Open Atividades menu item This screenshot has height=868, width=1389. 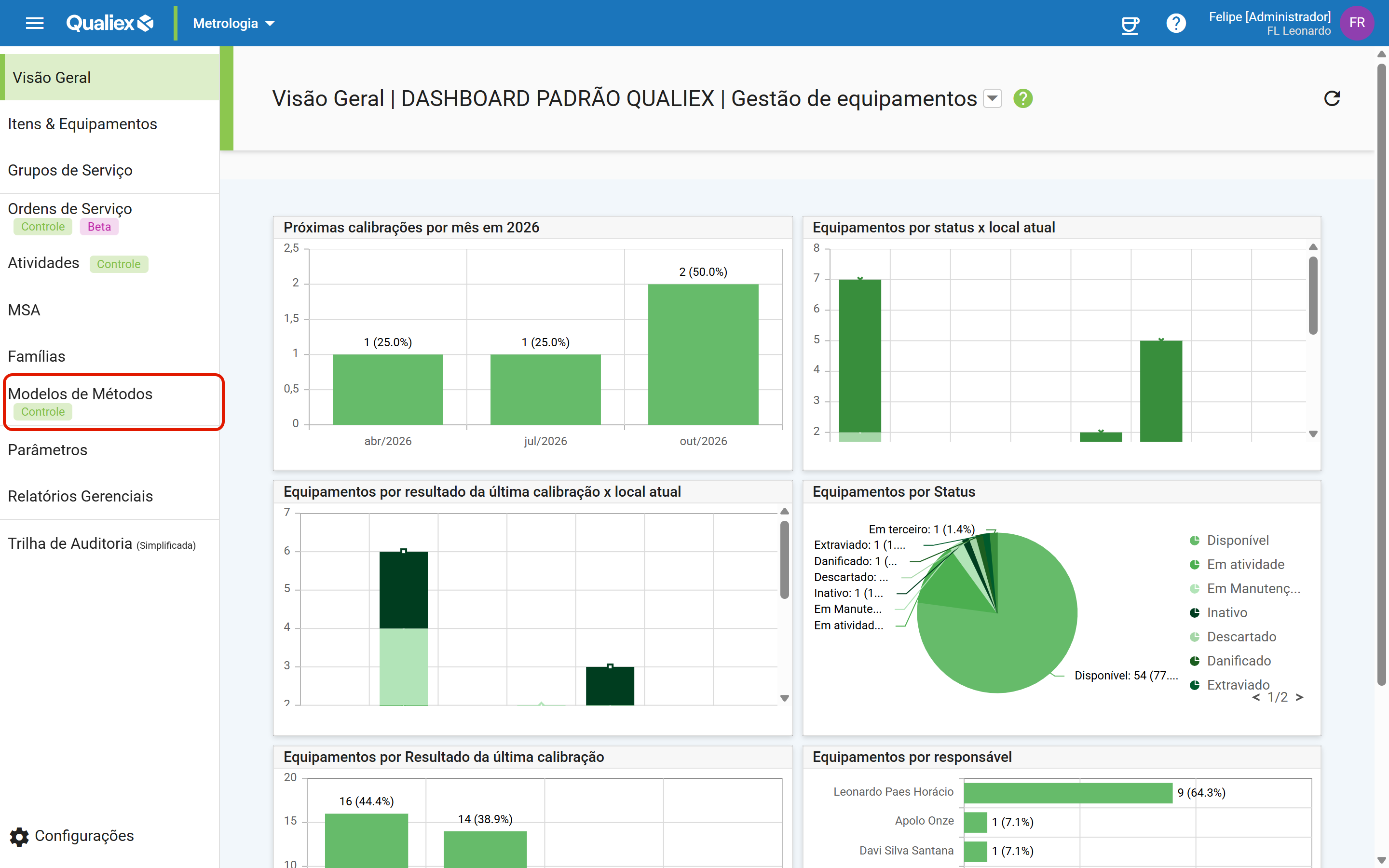tap(109, 263)
